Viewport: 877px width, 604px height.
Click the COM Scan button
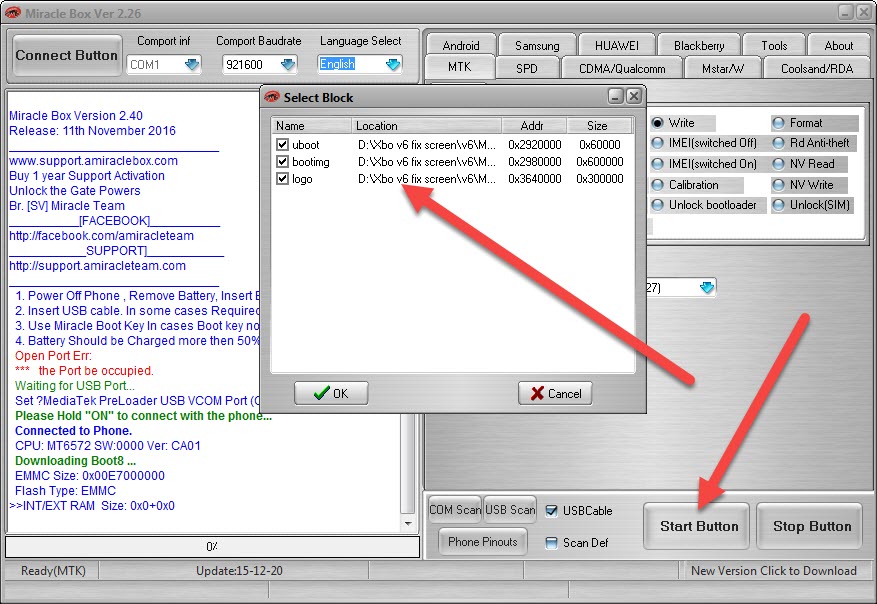pyautogui.click(x=454, y=509)
